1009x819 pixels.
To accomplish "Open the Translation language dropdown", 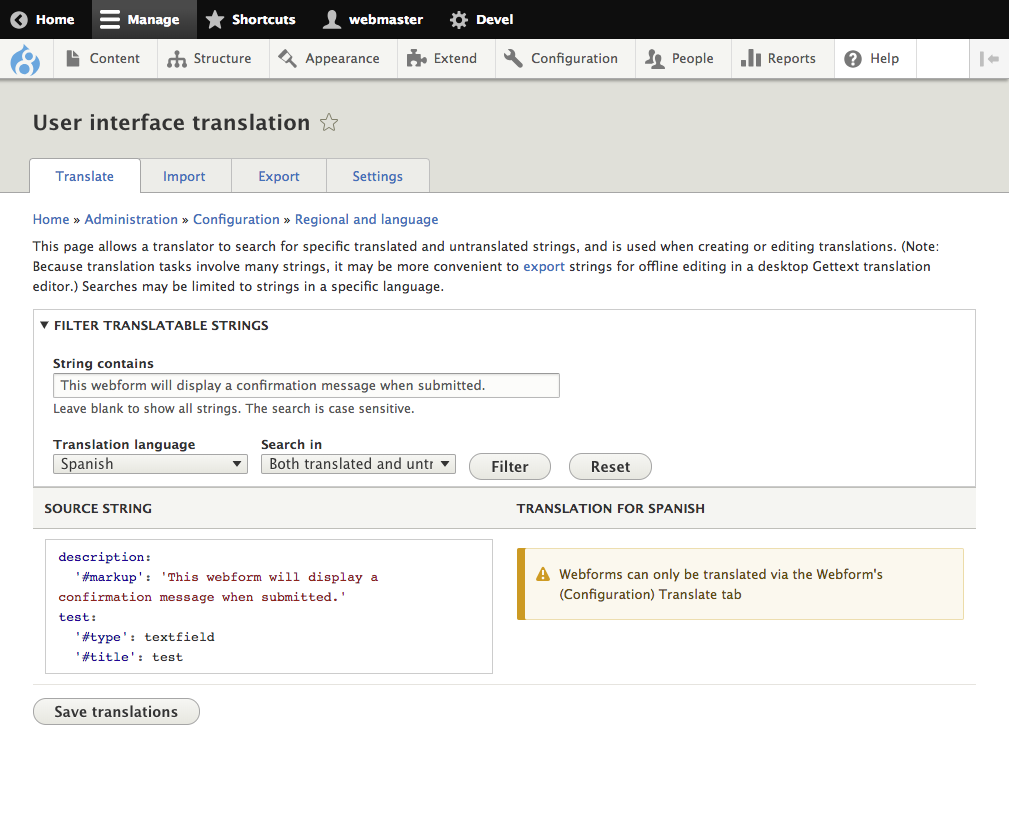I will coord(150,464).
